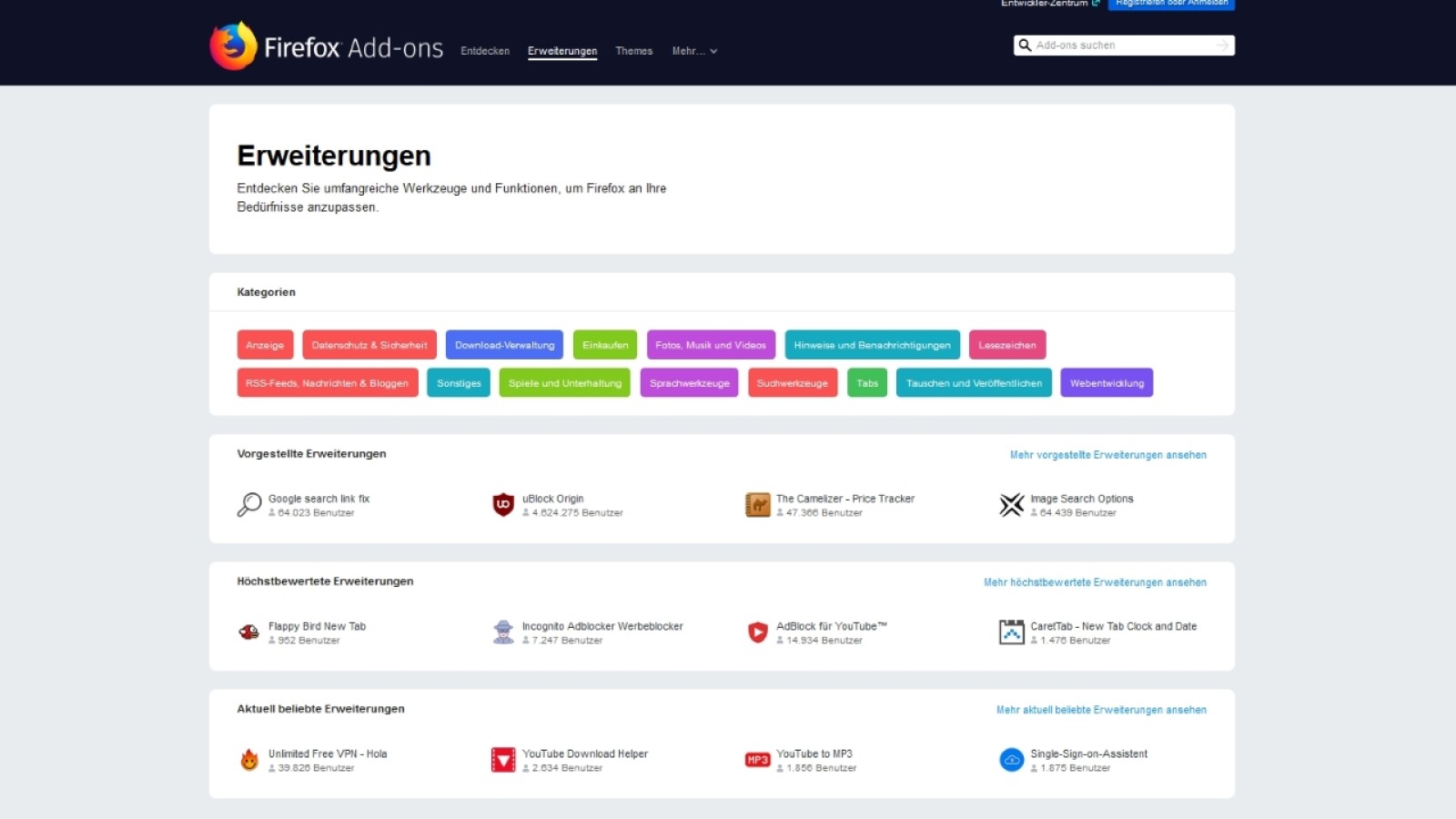Screen dimensions: 1456x819
Task: Open YouTube to MP3 title link
Action: (814, 753)
